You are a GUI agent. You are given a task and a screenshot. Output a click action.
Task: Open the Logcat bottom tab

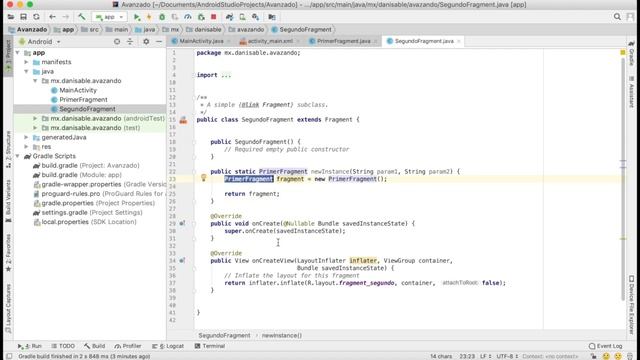(x=168, y=346)
